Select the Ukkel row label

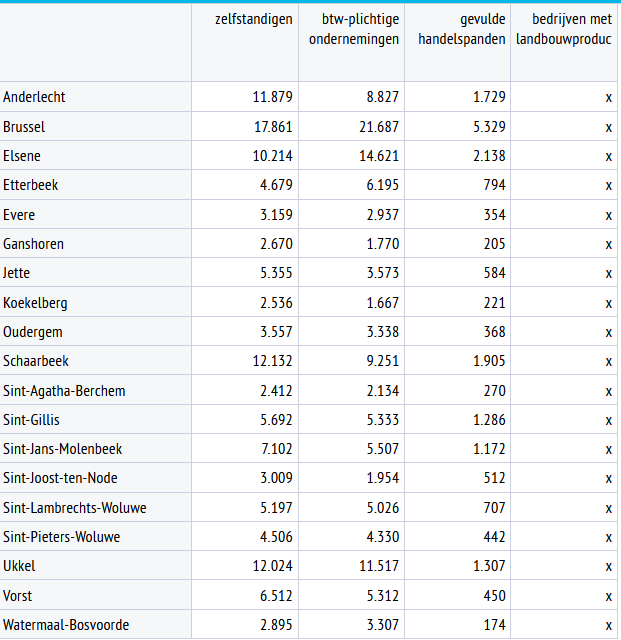(x=19, y=566)
